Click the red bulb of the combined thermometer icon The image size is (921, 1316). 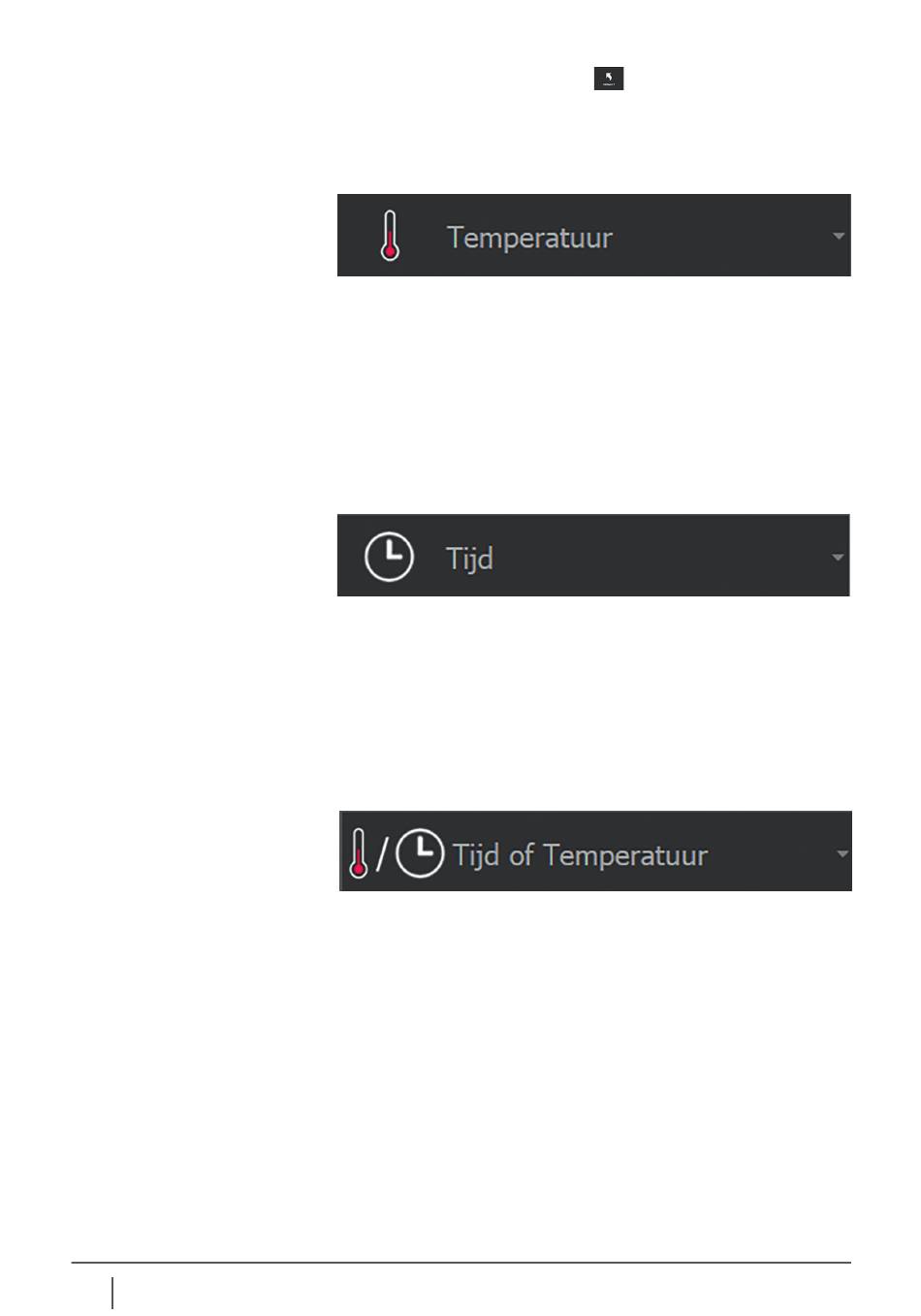coord(359,869)
